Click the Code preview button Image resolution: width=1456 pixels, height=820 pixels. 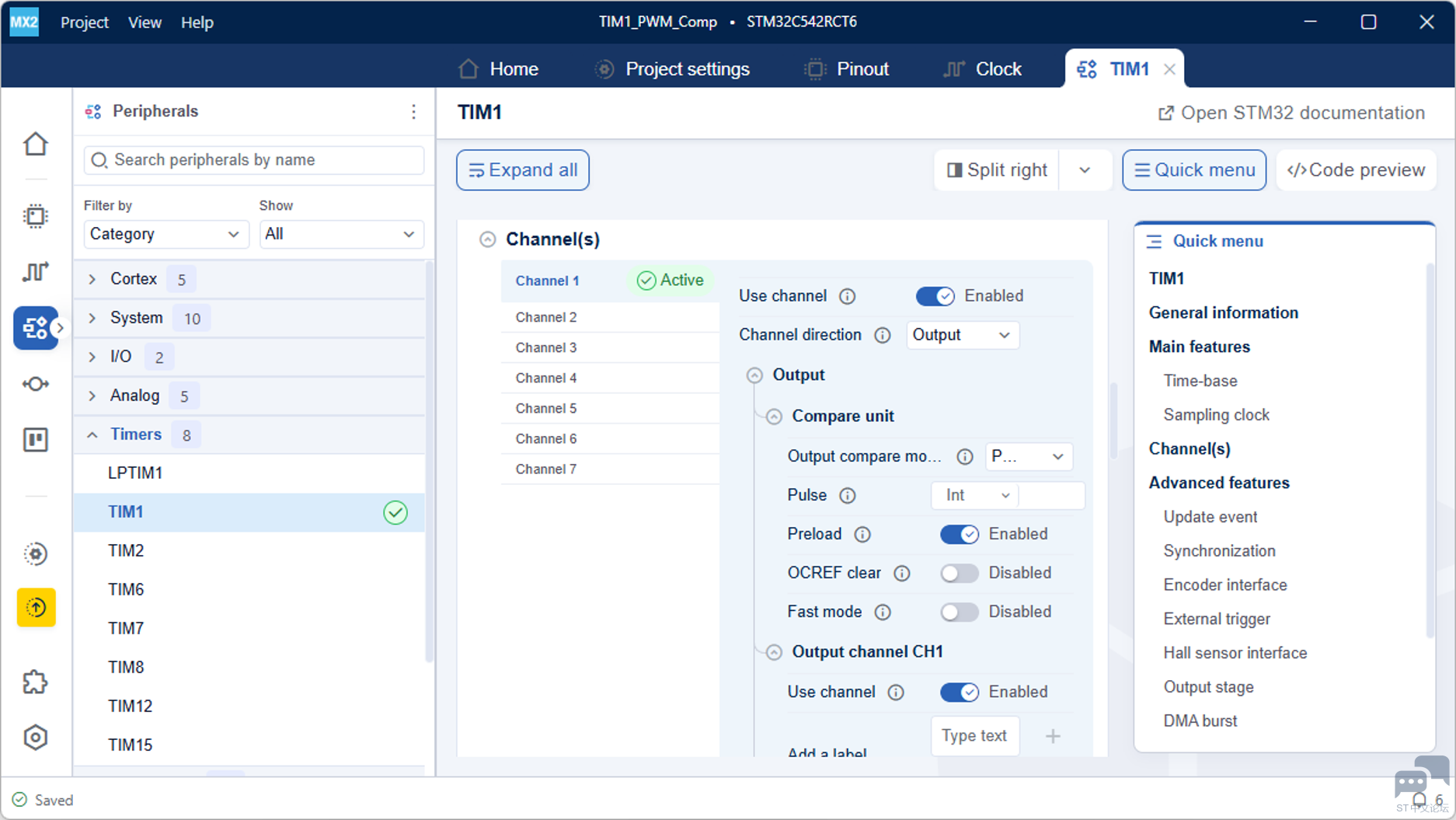tap(1356, 170)
